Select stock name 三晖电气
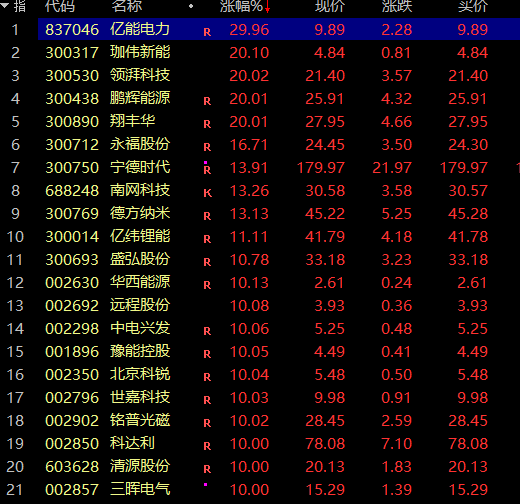Screen dimensions: 520x504 tap(140, 489)
